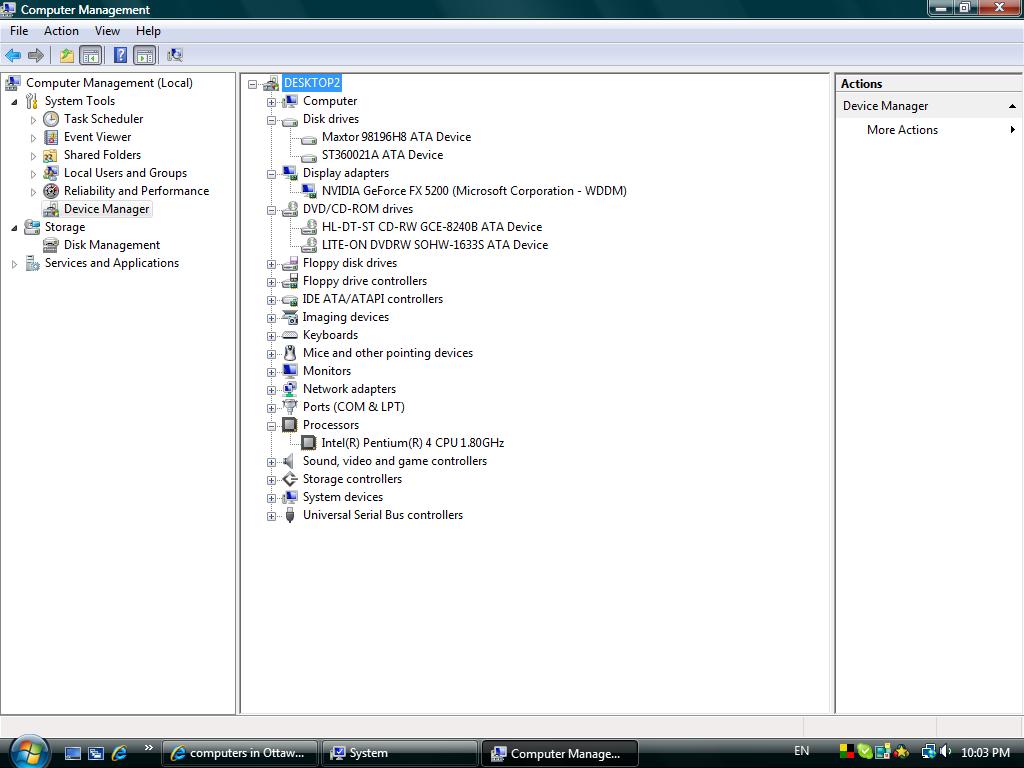1024x768 pixels.
Task: Expand the Network adapters category
Action: click(x=271, y=390)
